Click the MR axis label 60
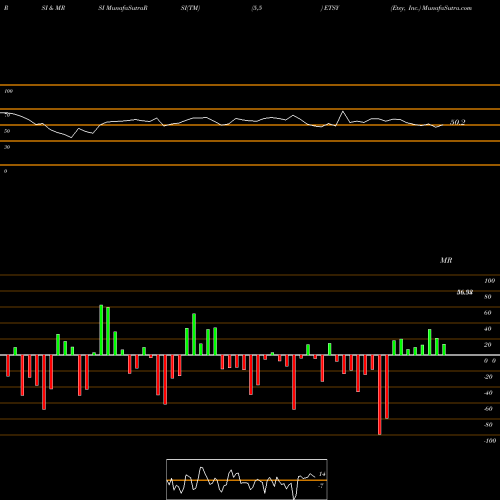 point(488,313)
